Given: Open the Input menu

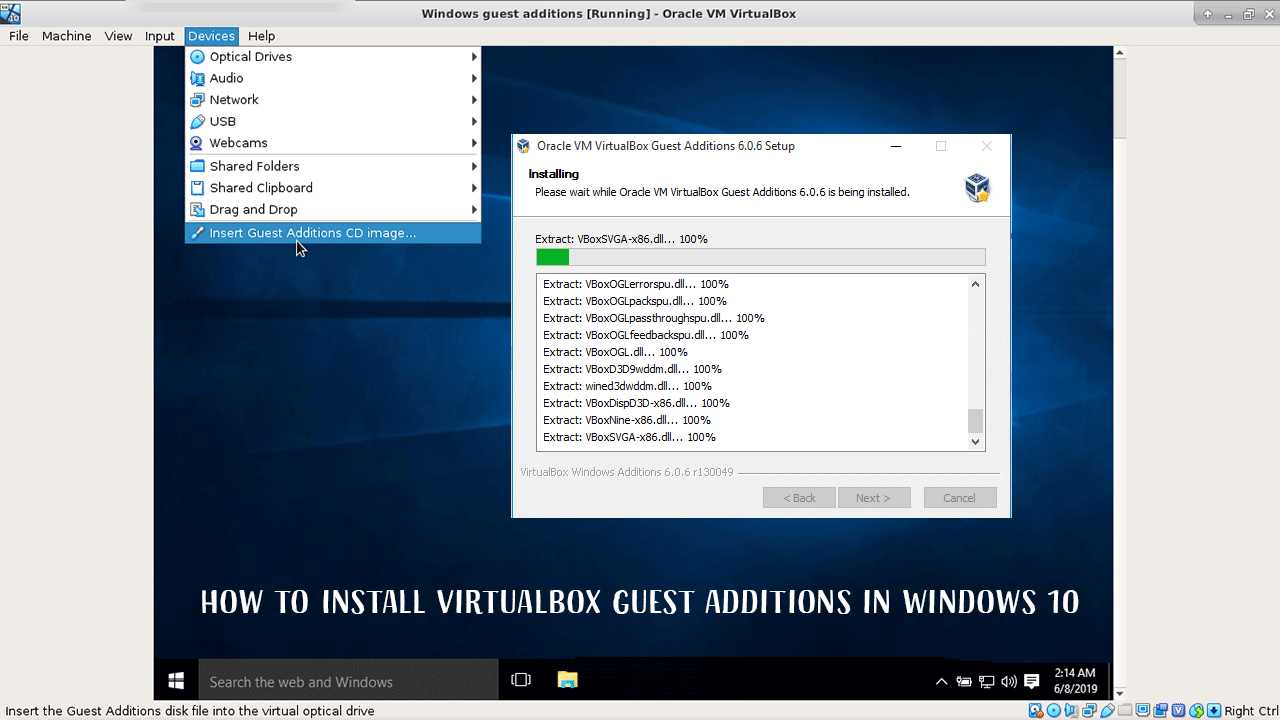Looking at the screenshot, I should (x=160, y=36).
